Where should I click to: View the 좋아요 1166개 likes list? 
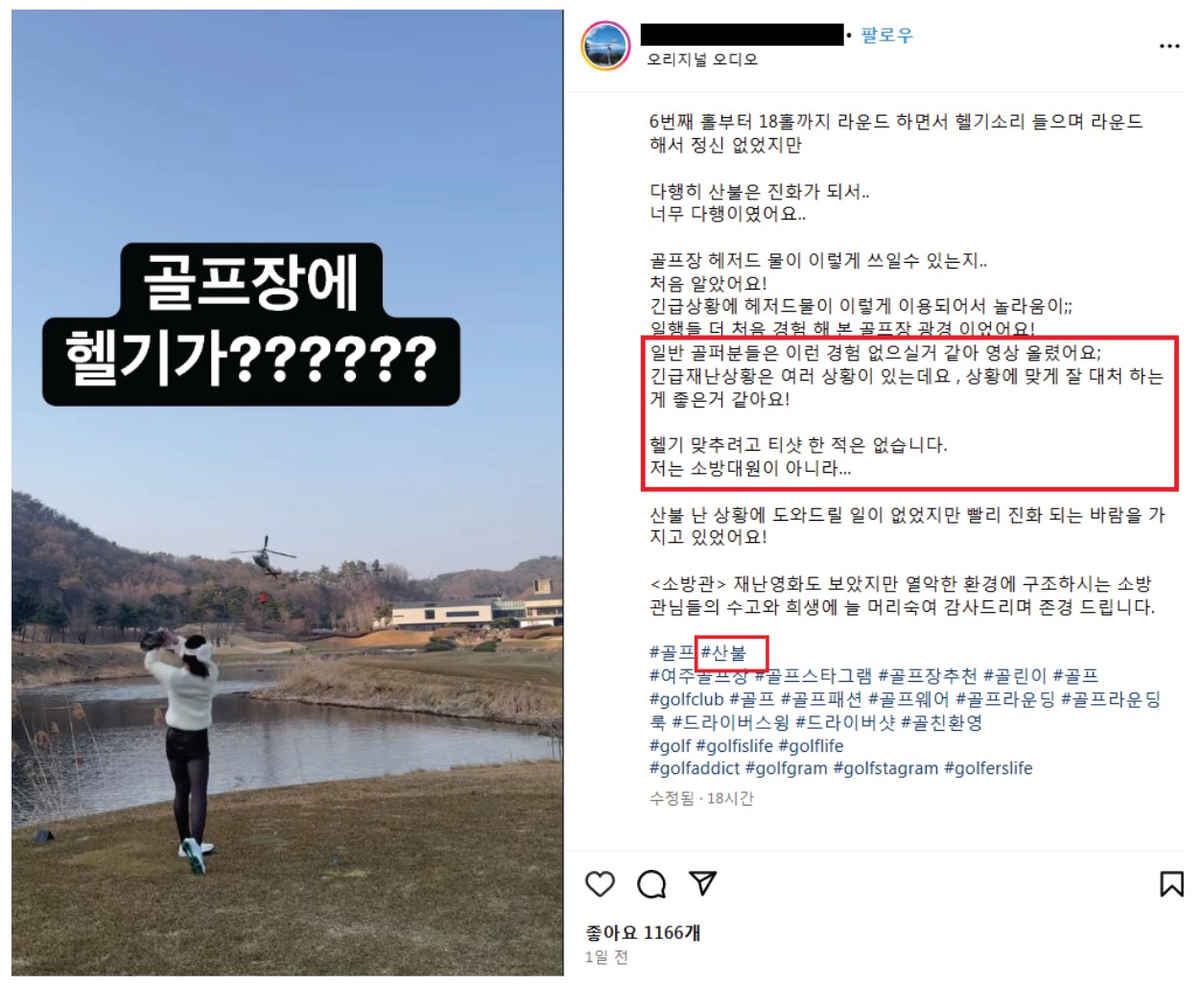643,932
